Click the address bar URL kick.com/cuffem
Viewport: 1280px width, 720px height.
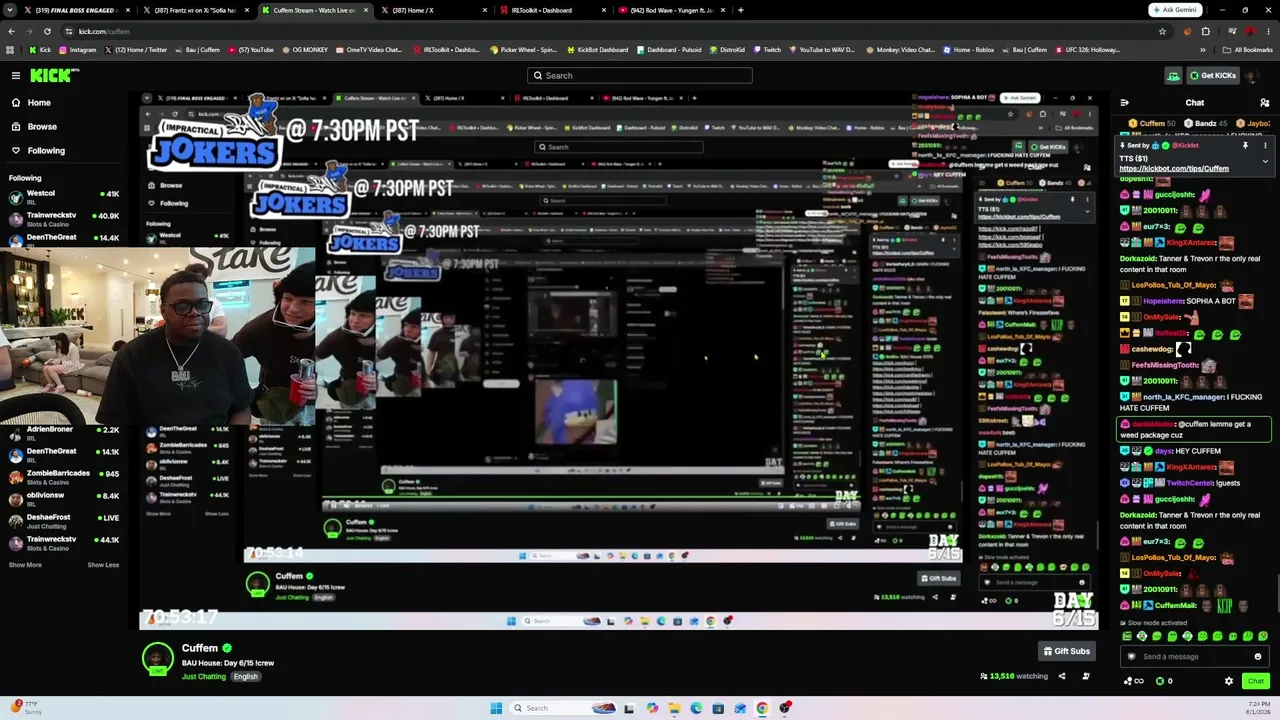(104, 31)
